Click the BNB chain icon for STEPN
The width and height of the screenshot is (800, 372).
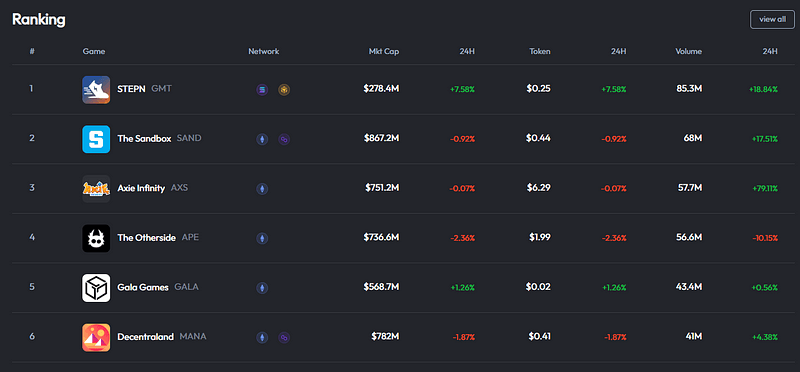pos(284,90)
